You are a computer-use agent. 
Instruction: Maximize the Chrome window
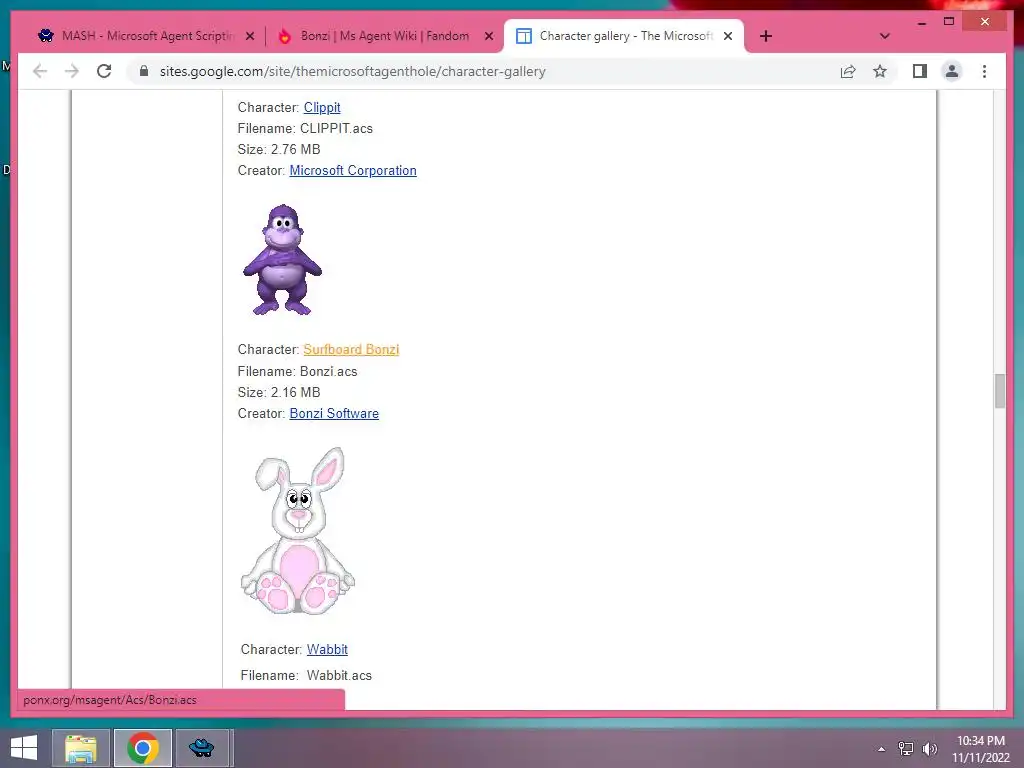(x=949, y=22)
